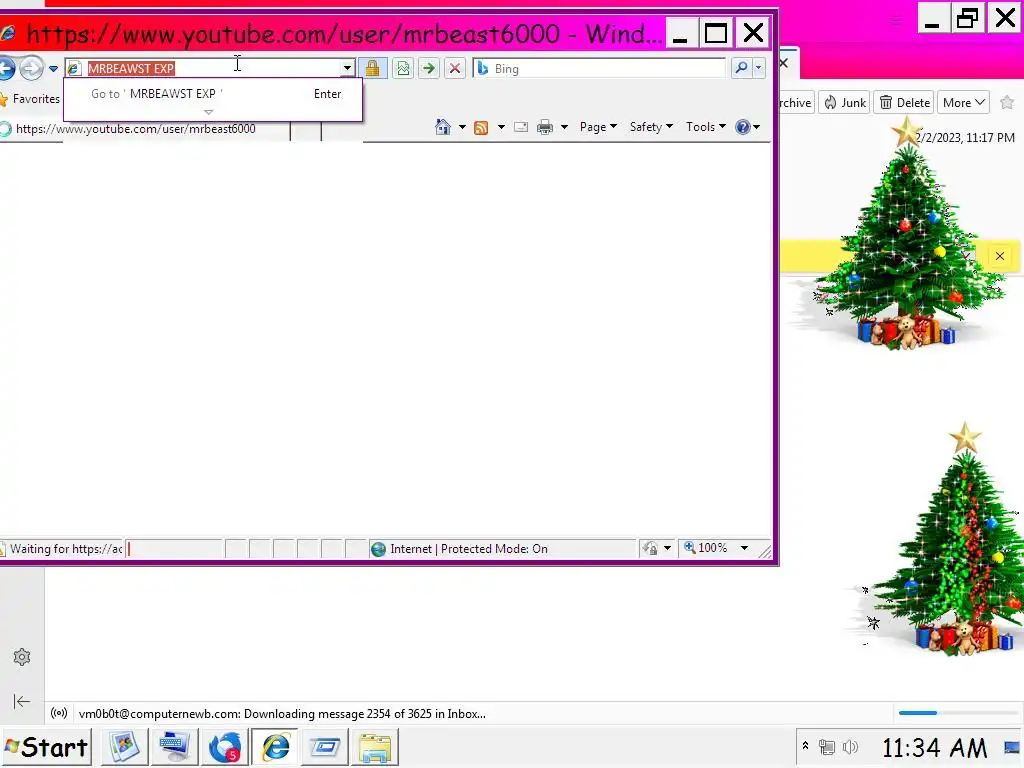The image size is (1024, 768).
Task: Collapse the mail sidebar arrow icon
Action: tap(22, 701)
